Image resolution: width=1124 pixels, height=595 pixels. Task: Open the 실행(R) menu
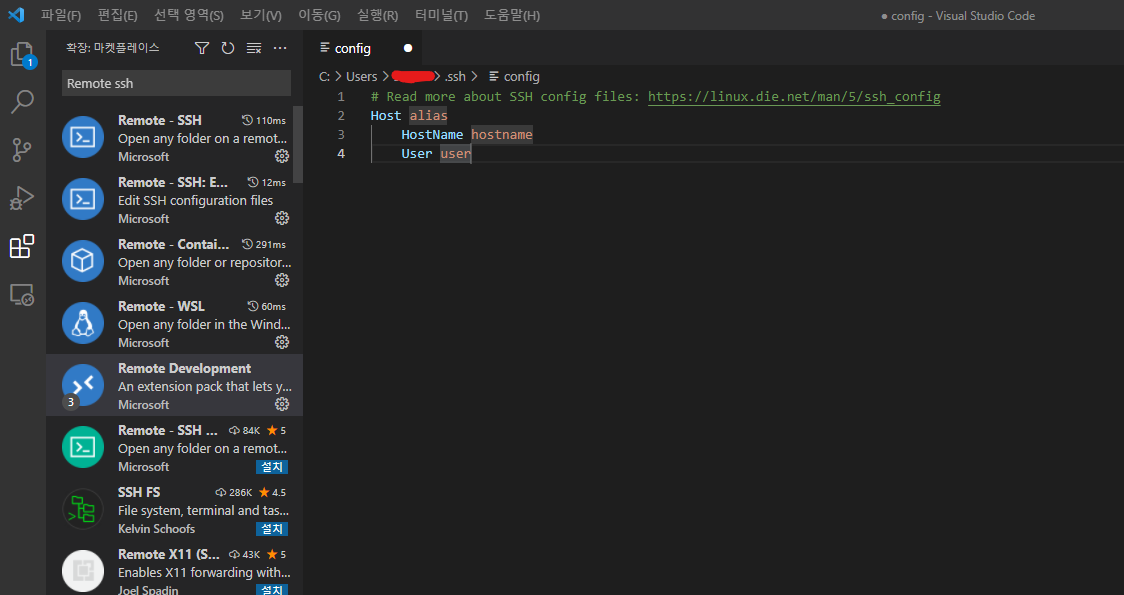pyautogui.click(x=377, y=15)
